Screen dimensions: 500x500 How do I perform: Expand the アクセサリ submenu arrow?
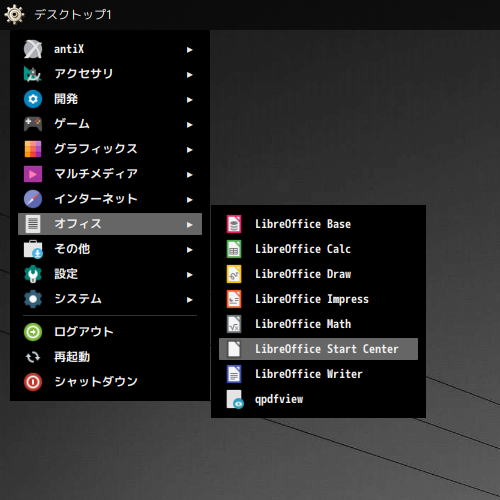[x=189, y=75]
